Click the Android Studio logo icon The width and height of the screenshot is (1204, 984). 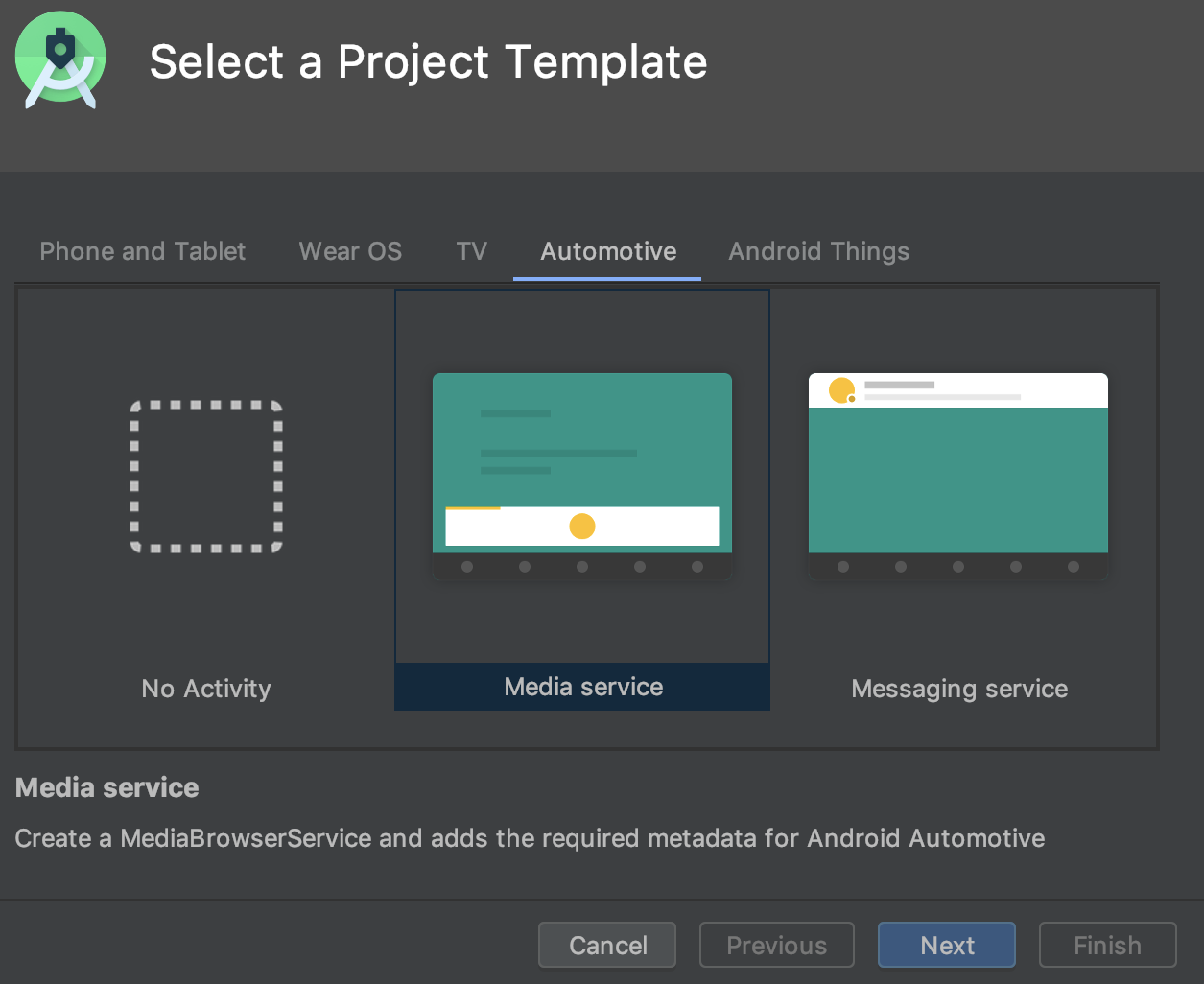tap(59, 59)
